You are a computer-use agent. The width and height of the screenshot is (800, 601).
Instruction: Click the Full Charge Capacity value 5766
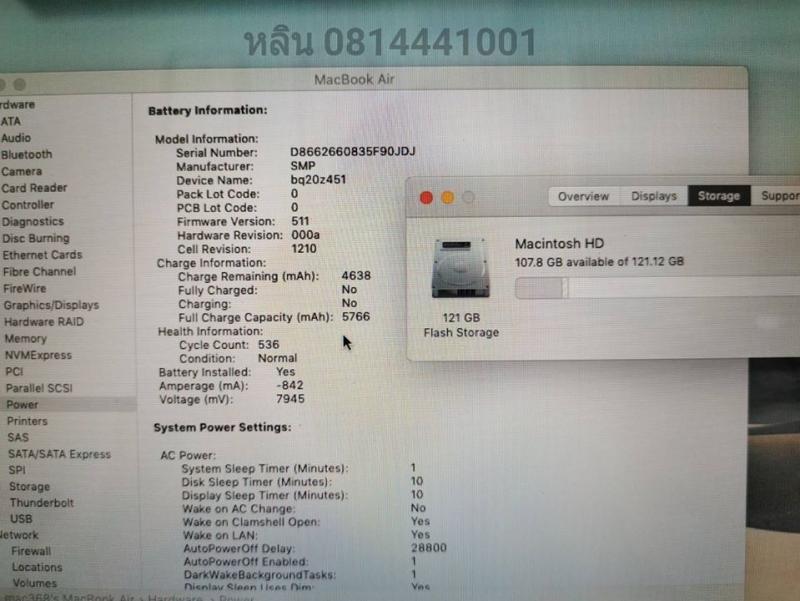pos(356,317)
